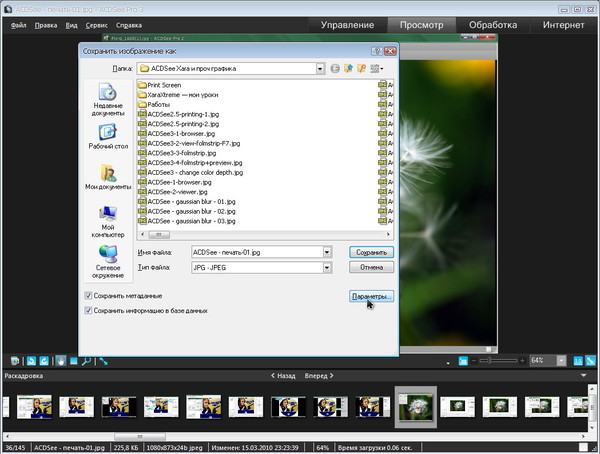Select file ACDSee3-3-folmstrip.jpg
Image resolution: width=600 pixels, height=454 pixels.
pyautogui.click(x=177, y=153)
